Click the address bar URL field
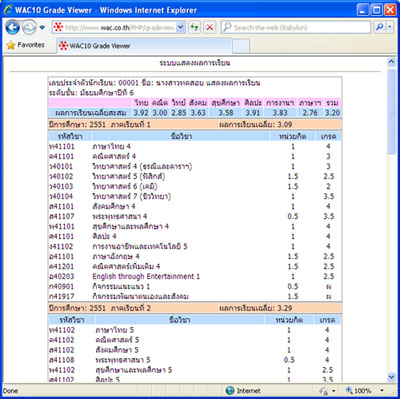Screen dimensions: 400x399 [119, 28]
